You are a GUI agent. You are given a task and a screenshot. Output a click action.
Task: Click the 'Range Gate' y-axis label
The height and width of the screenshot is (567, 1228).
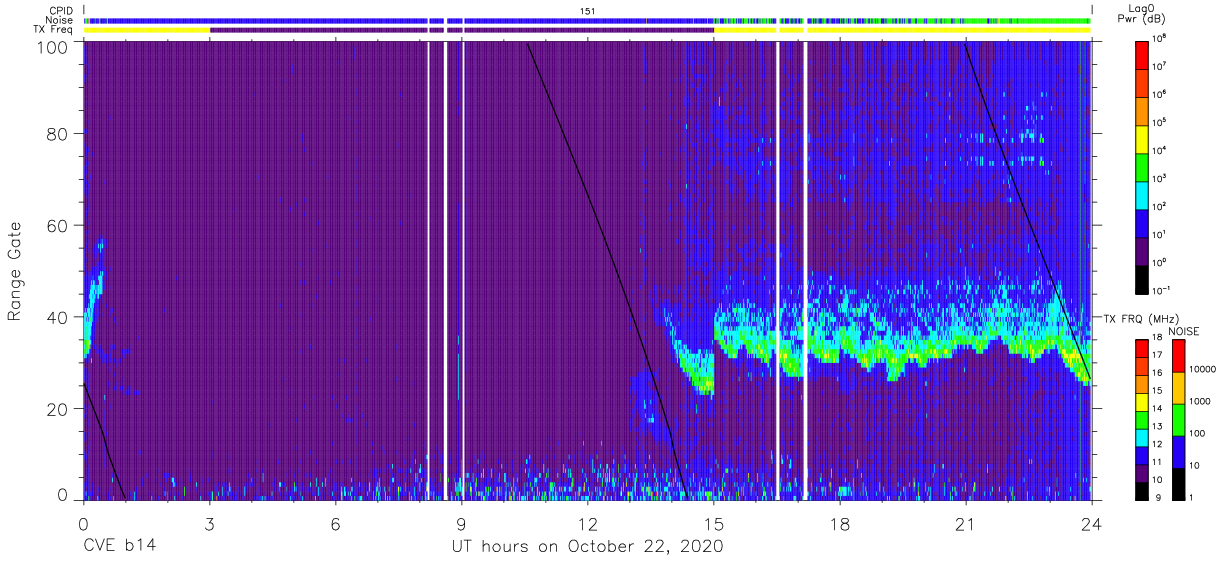click(15, 272)
